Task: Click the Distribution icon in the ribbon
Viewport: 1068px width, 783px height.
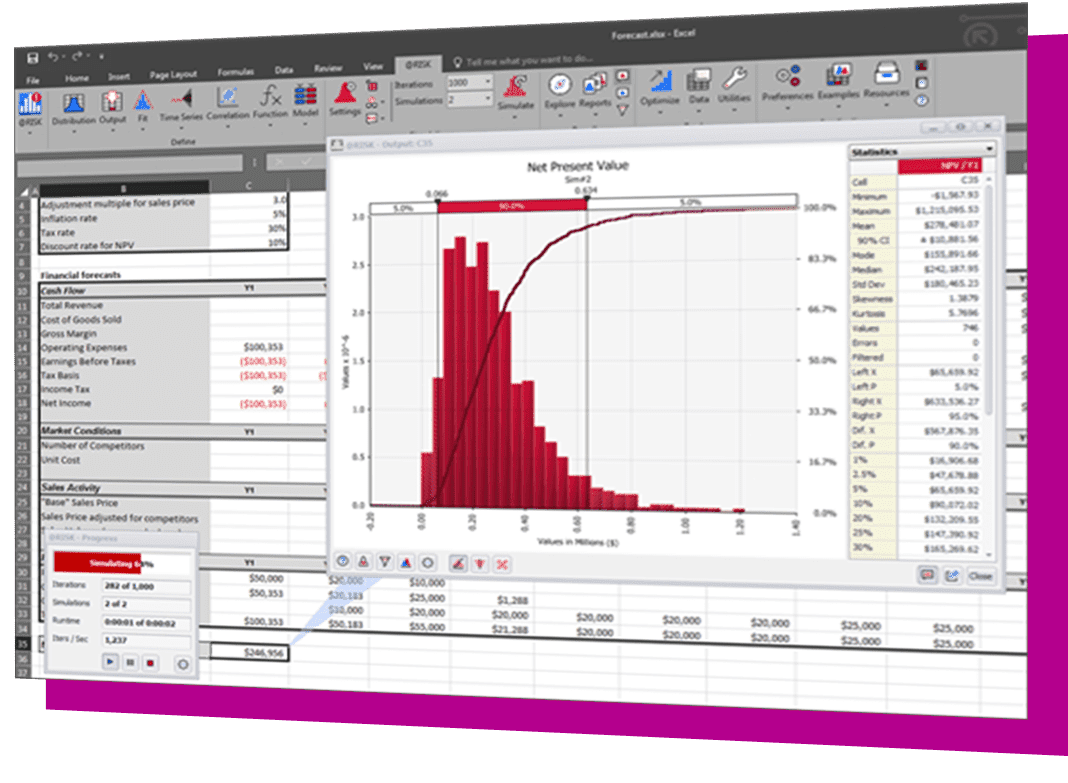Action: (x=73, y=107)
